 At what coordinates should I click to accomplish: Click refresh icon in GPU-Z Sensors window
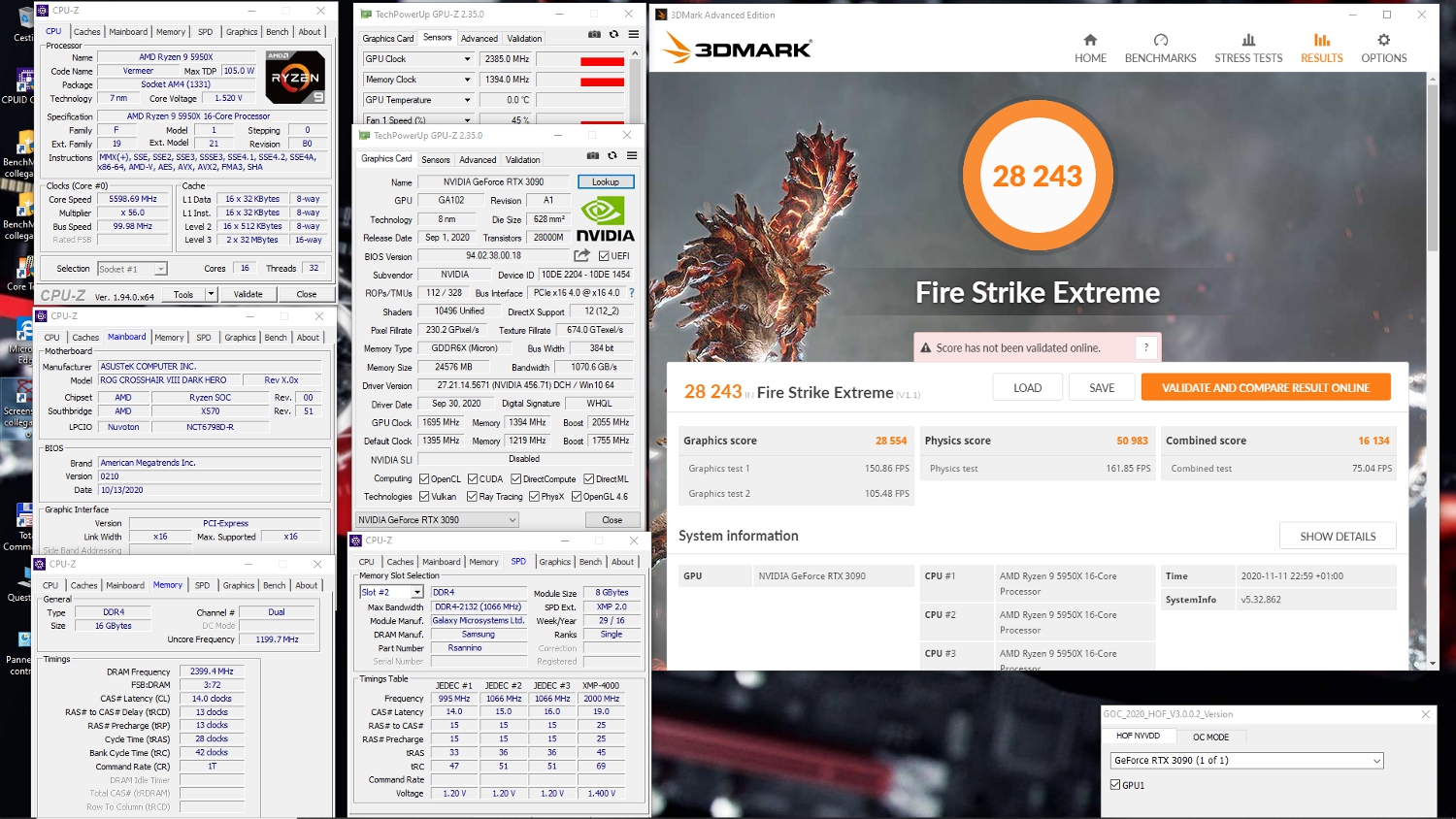pyautogui.click(x=613, y=34)
